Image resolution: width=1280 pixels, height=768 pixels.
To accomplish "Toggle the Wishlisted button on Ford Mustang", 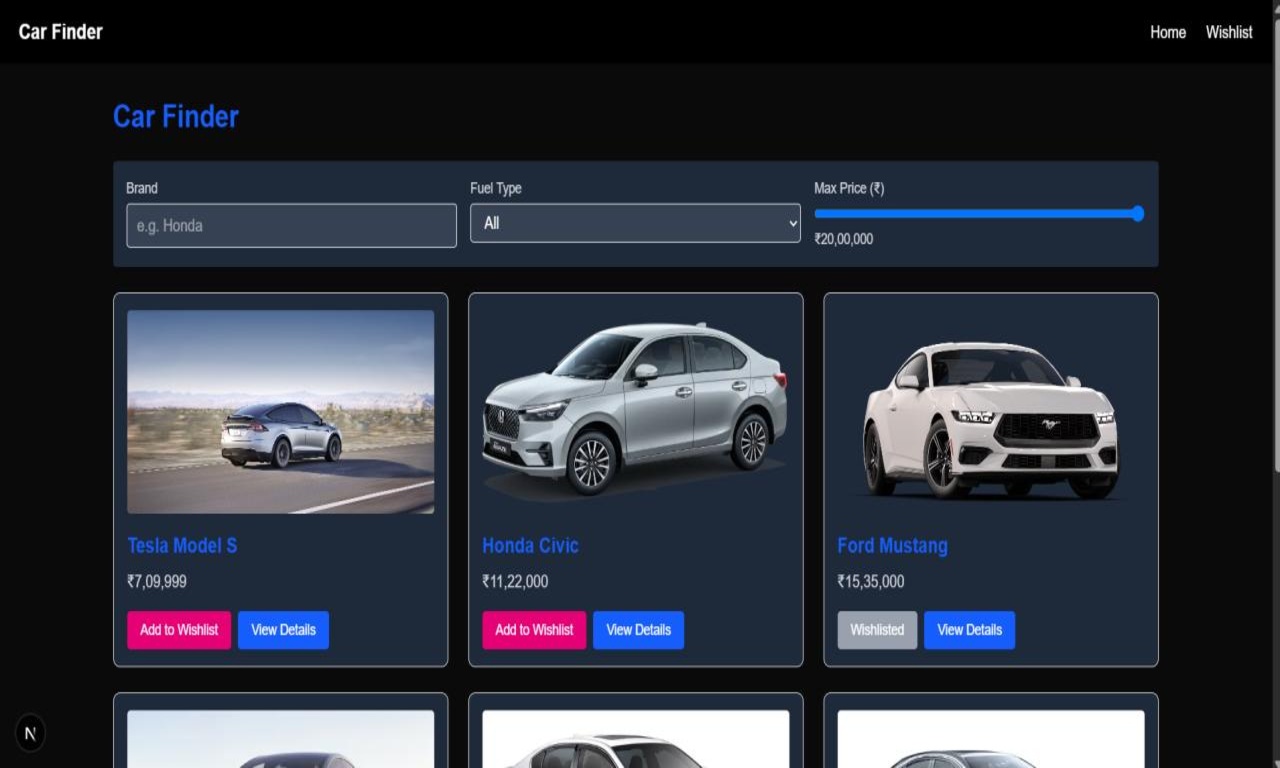I will coord(877,630).
